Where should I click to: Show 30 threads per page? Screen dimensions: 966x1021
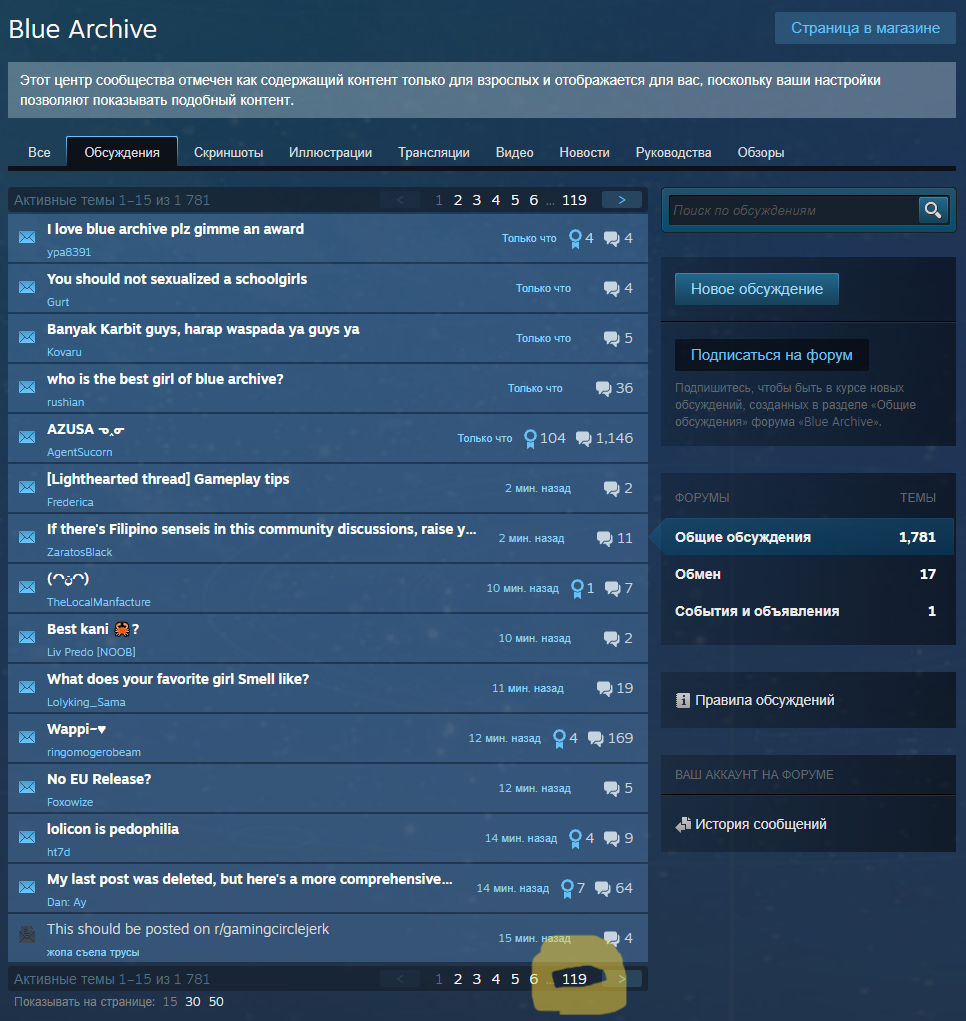pyautogui.click(x=193, y=1002)
